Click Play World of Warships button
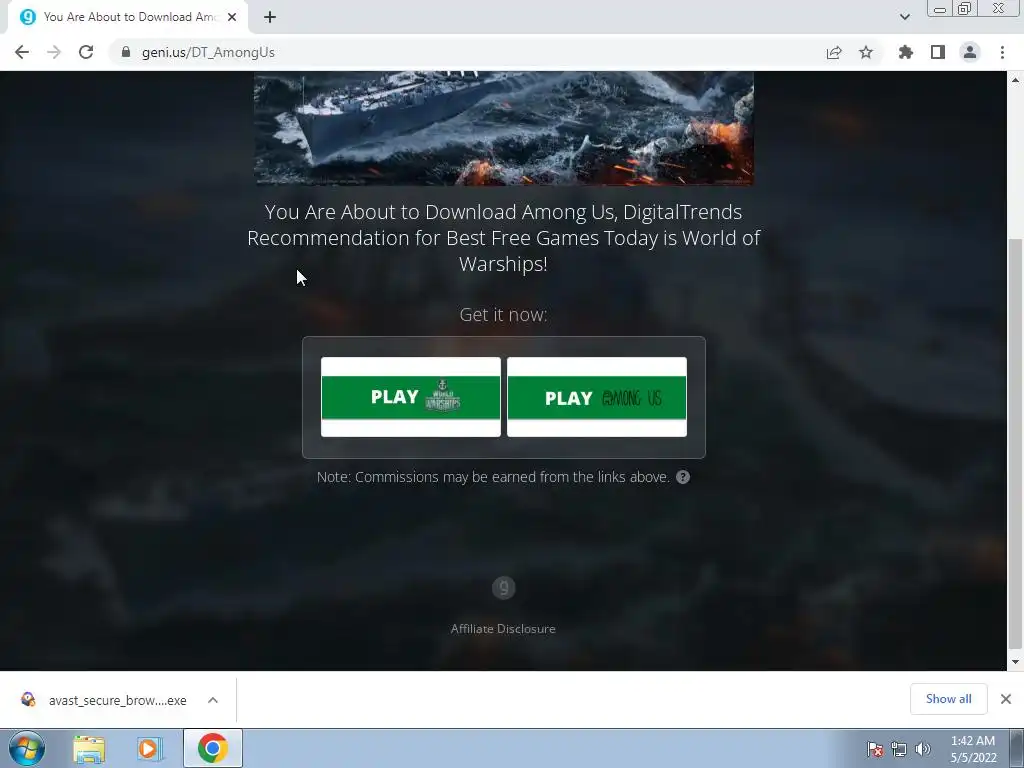 411,397
